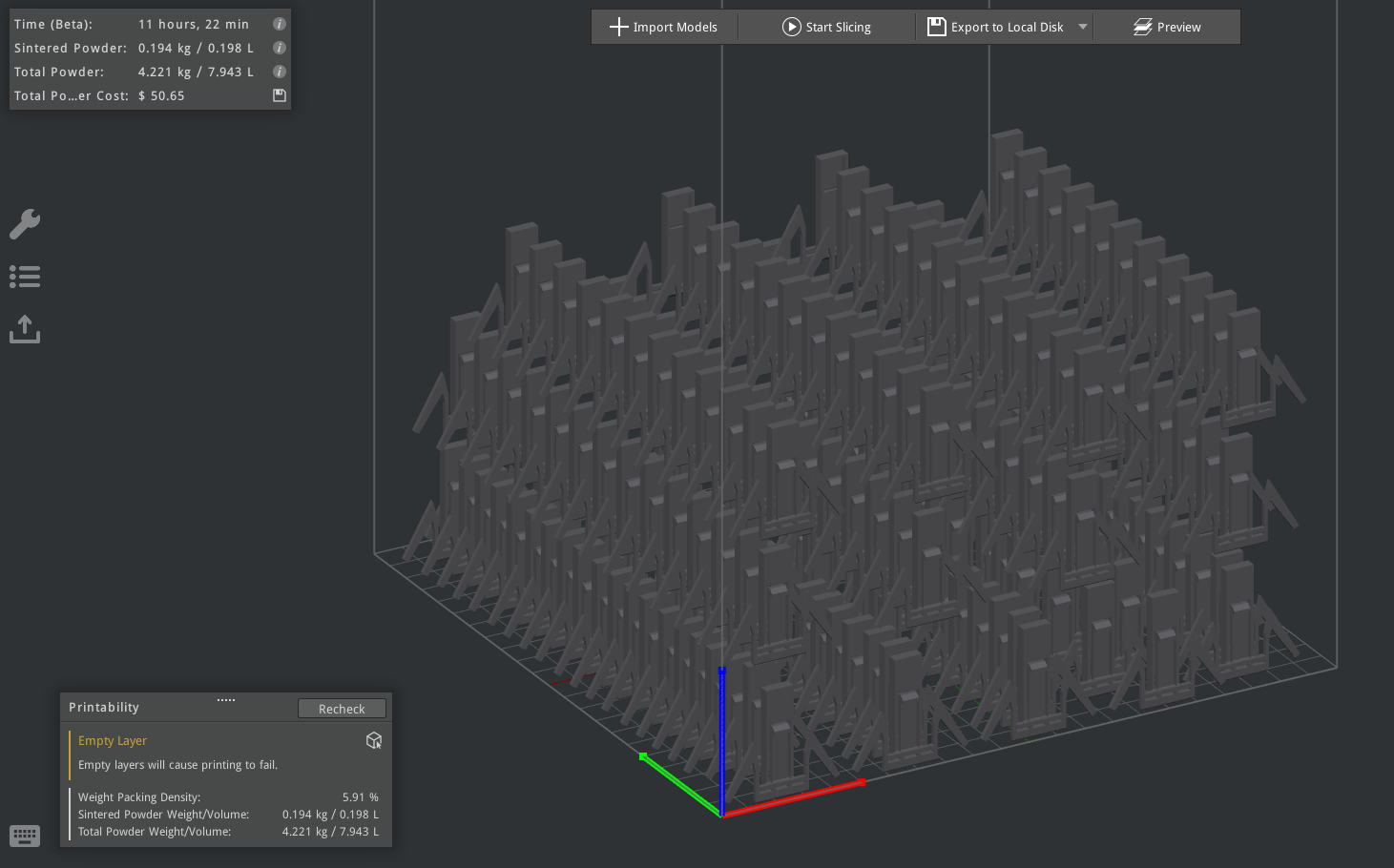Click info icon beside Time (Beta)

(280, 24)
